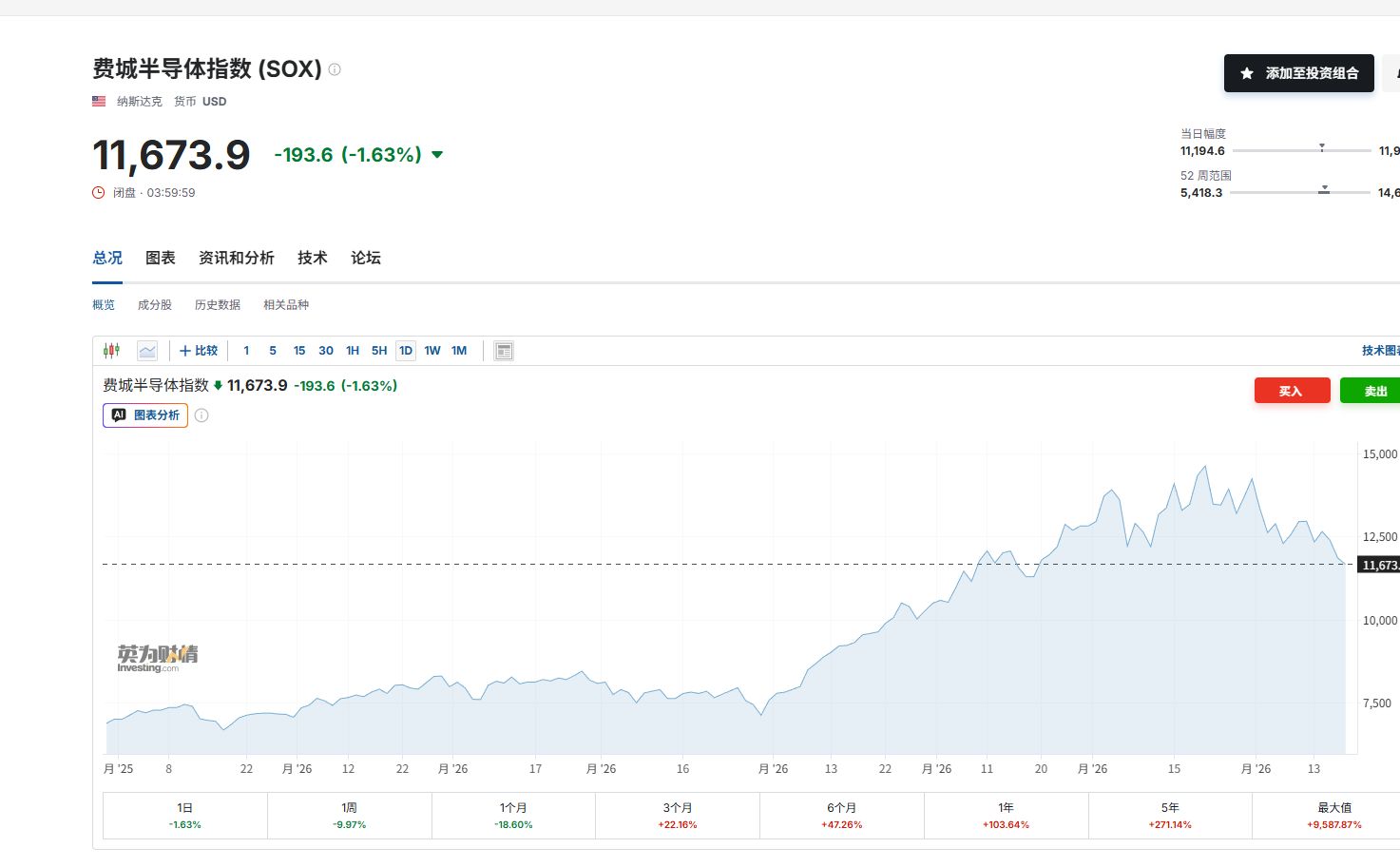
Task: Open AI chart analysis button
Action: 145,415
